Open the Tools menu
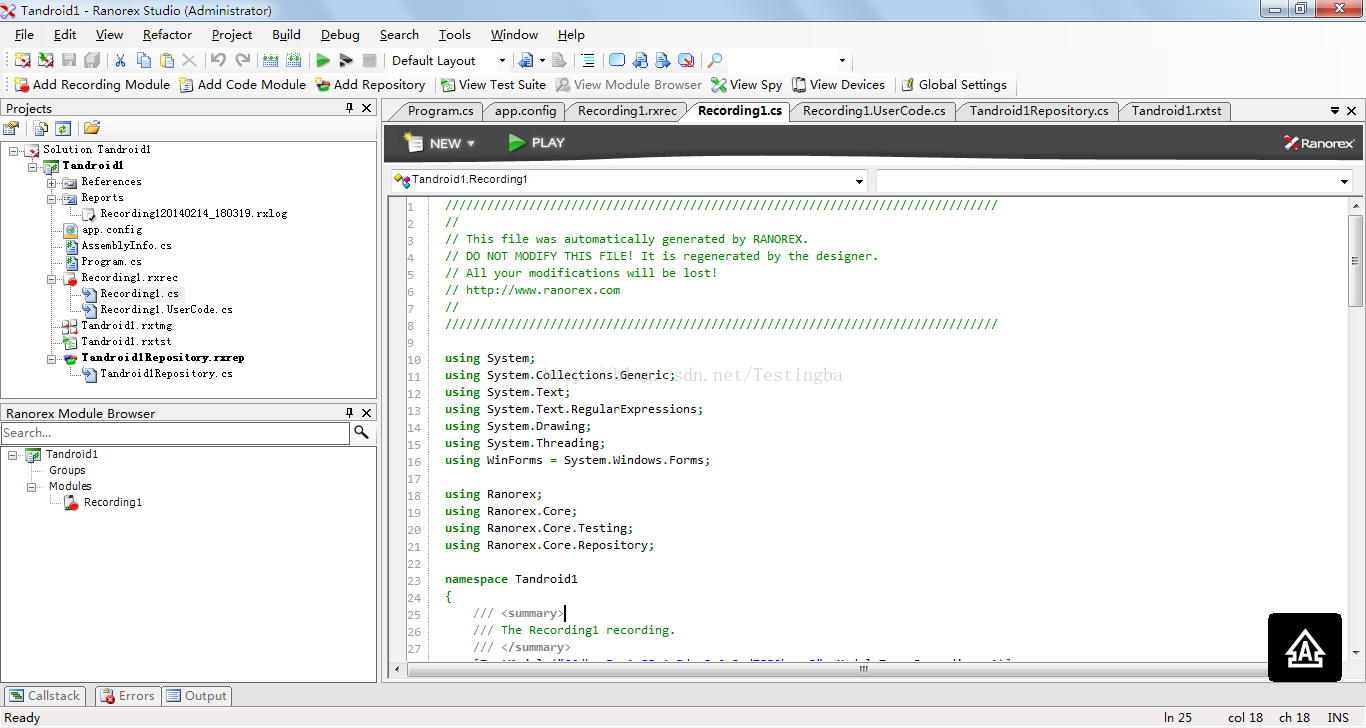Viewport: 1366px width, 728px height. pyautogui.click(x=455, y=35)
